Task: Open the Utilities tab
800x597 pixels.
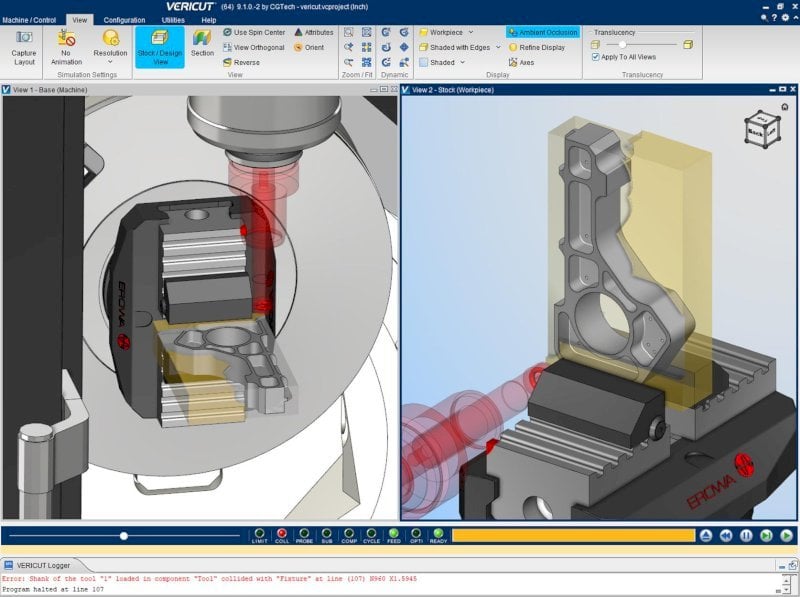Action: coord(173,20)
